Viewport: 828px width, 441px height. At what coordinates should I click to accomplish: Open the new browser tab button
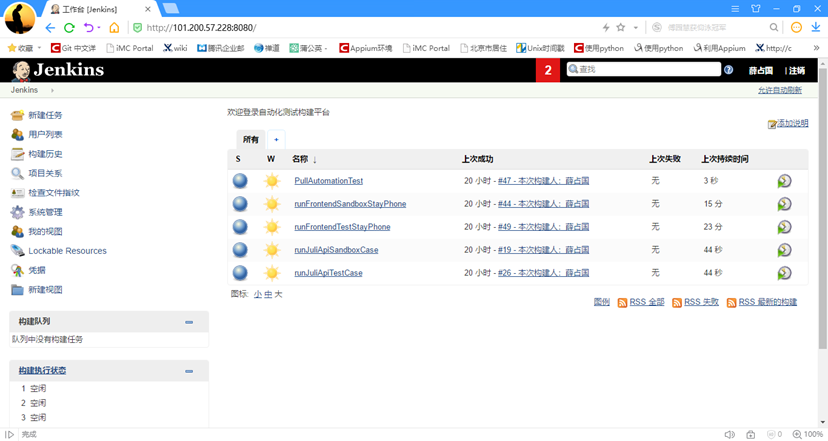click(x=171, y=8)
